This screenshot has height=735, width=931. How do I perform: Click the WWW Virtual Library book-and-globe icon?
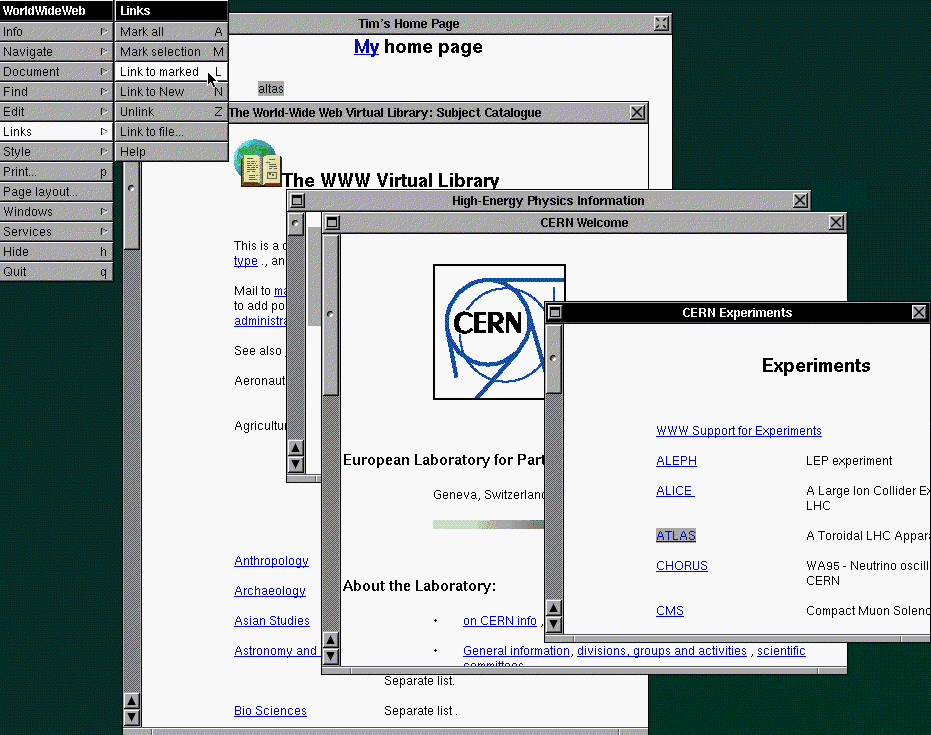(x=258, y=163)
